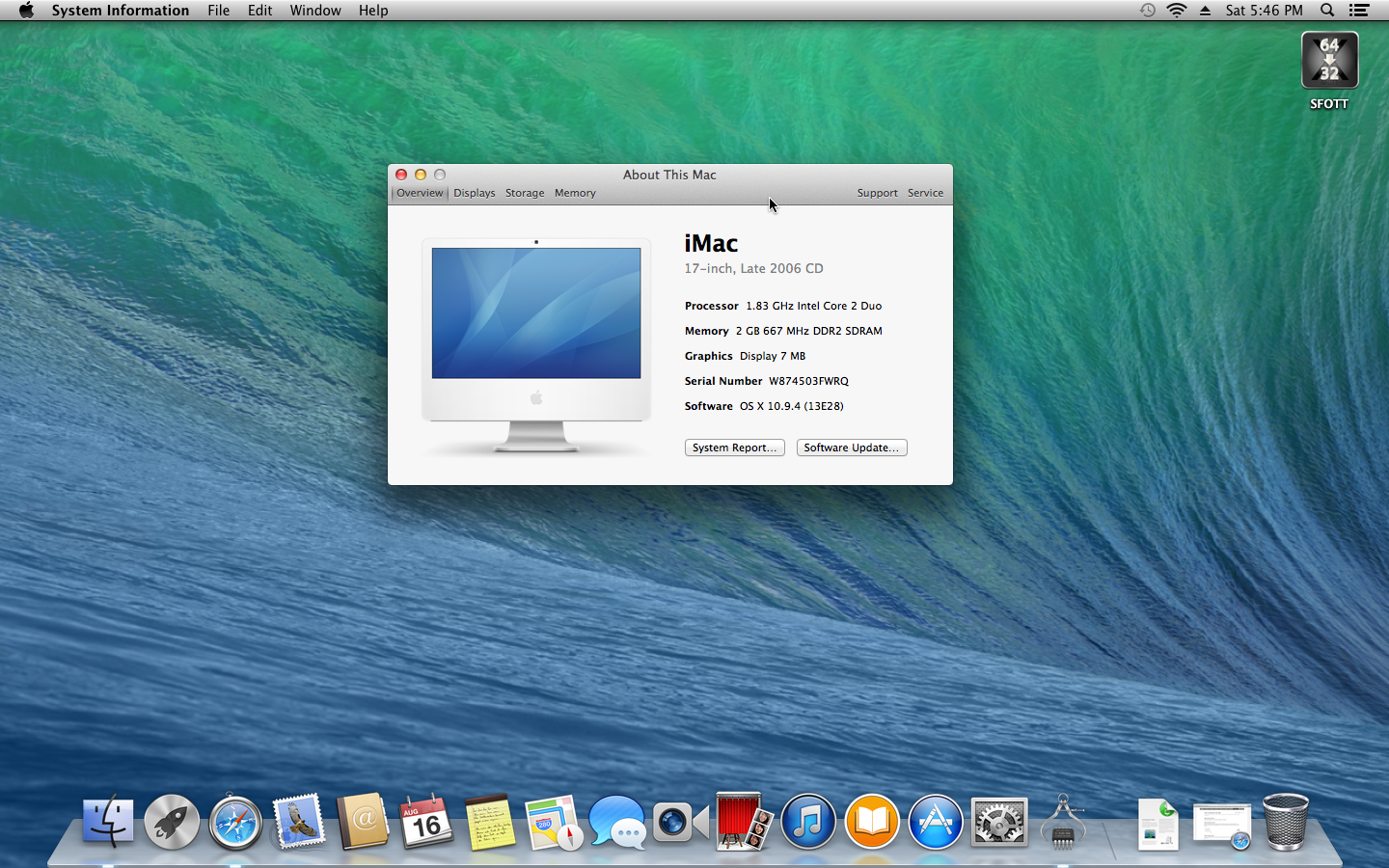Image resolution: width=1389 pixels, height=868 pixels.
Task: Open the Help menu
Action: (373, 11)
